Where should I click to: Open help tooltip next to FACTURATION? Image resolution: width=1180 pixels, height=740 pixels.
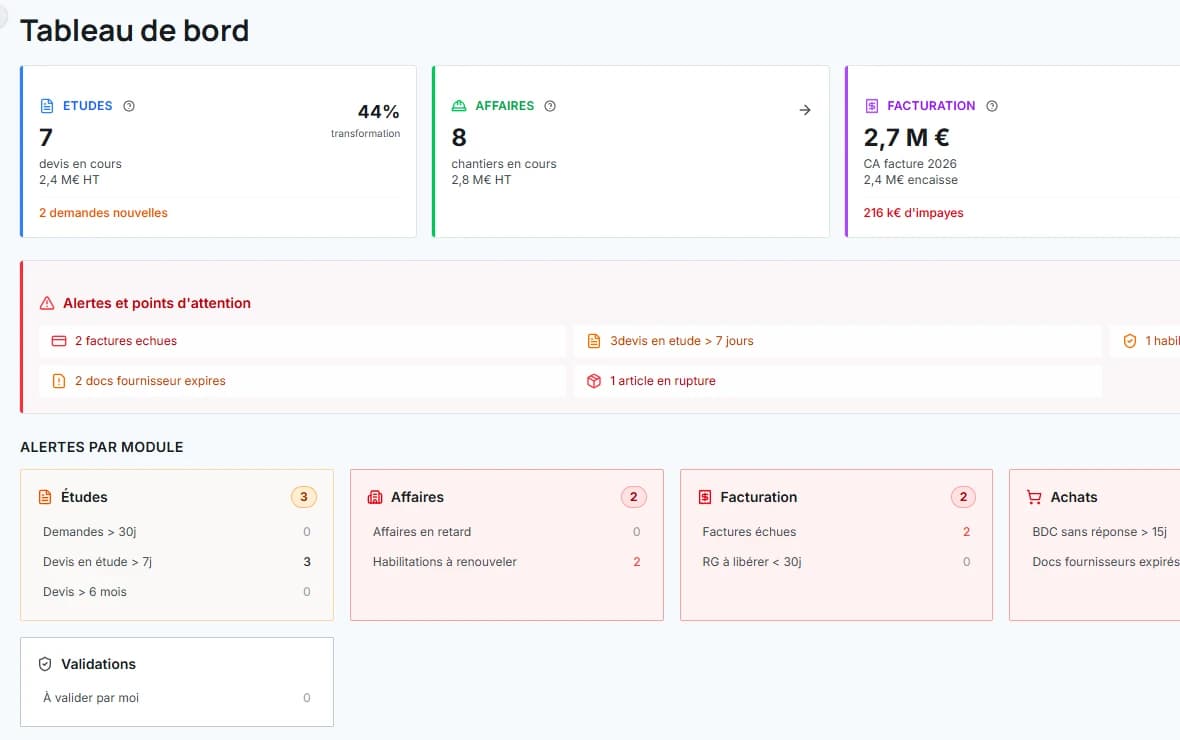point(992,106)
